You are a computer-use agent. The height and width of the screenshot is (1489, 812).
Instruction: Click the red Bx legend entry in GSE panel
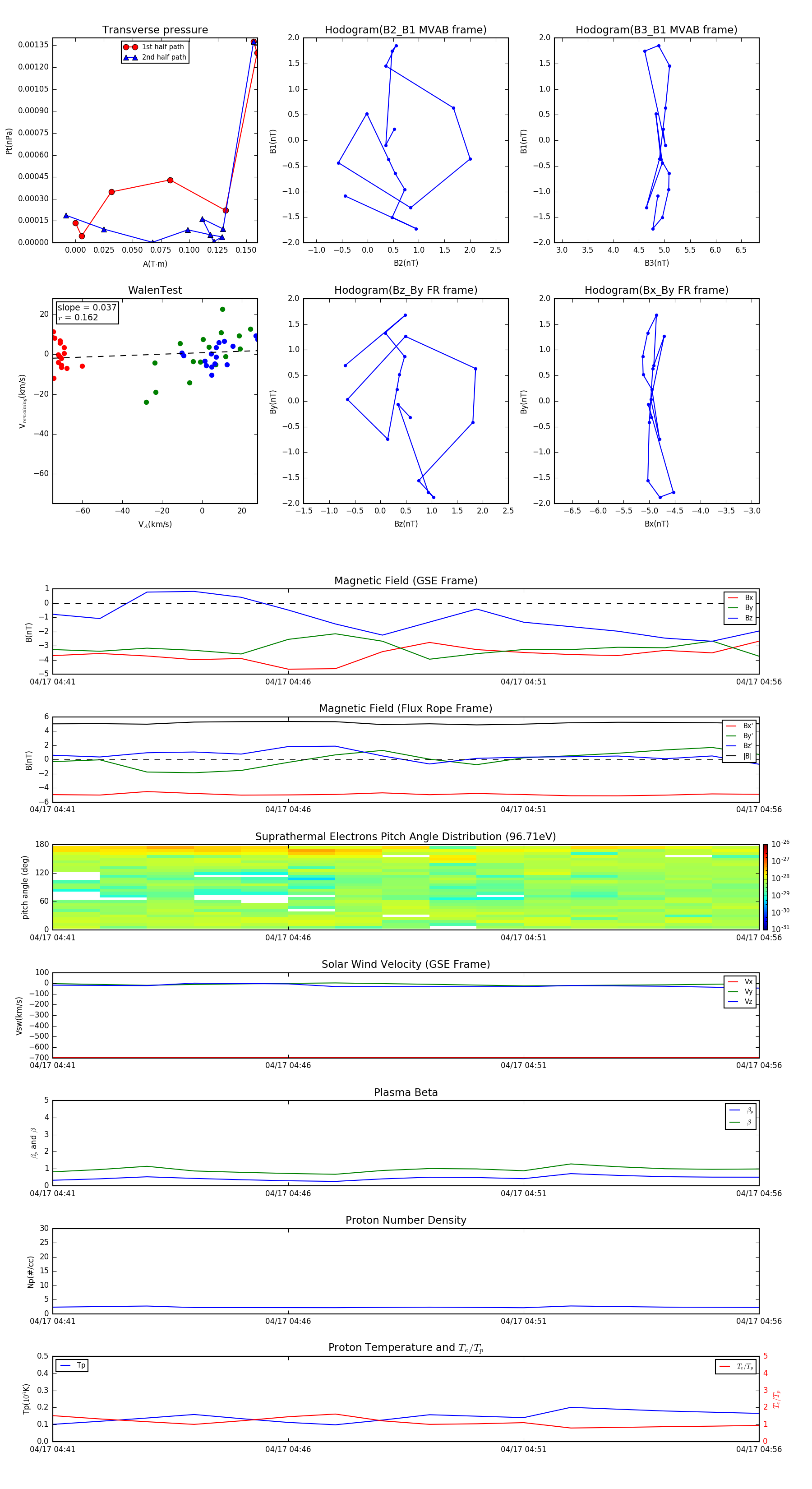pyautogui.click(x=740, y=598)
